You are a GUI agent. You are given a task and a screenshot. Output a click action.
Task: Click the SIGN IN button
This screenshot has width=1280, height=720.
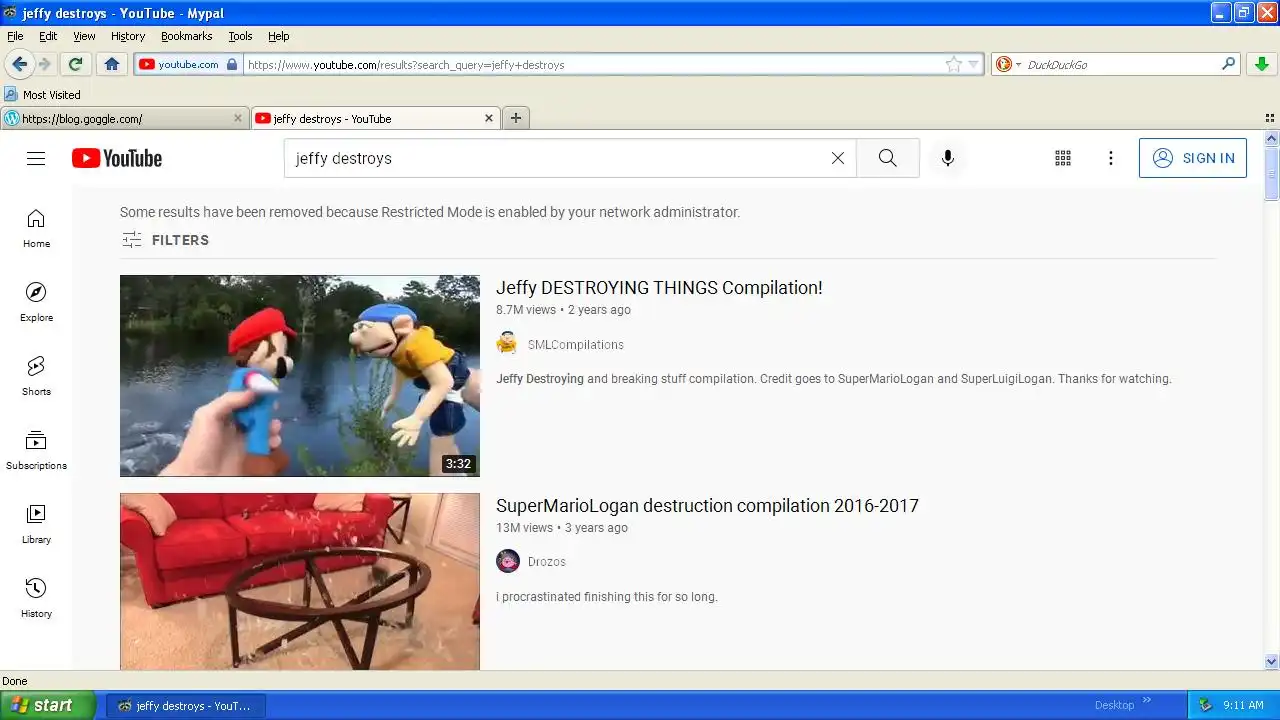point(1193,158)
